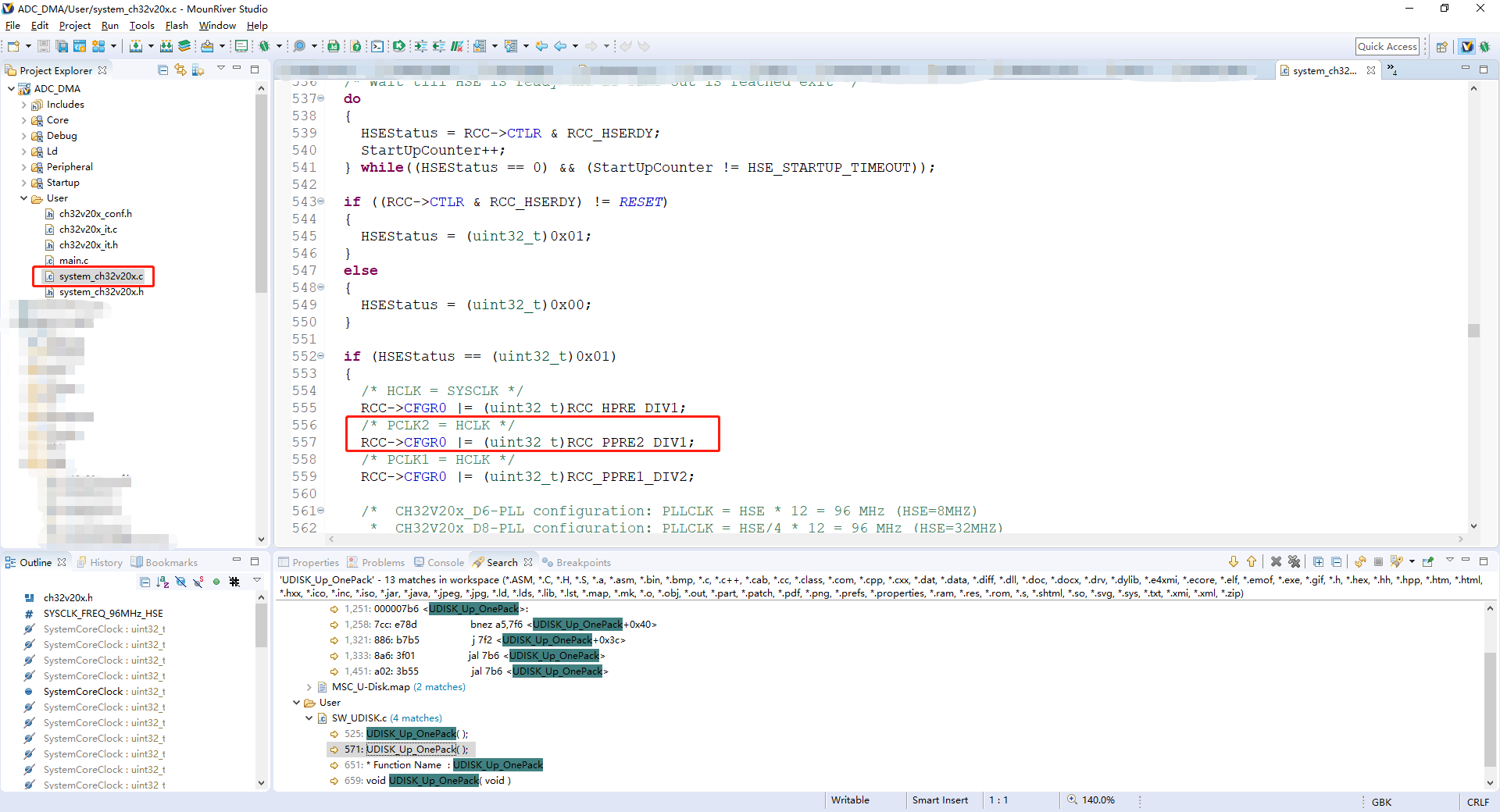Screen dimensions: 1500x812
Task: Switch to the Bookmarks tab
Action: coord(164,562)
